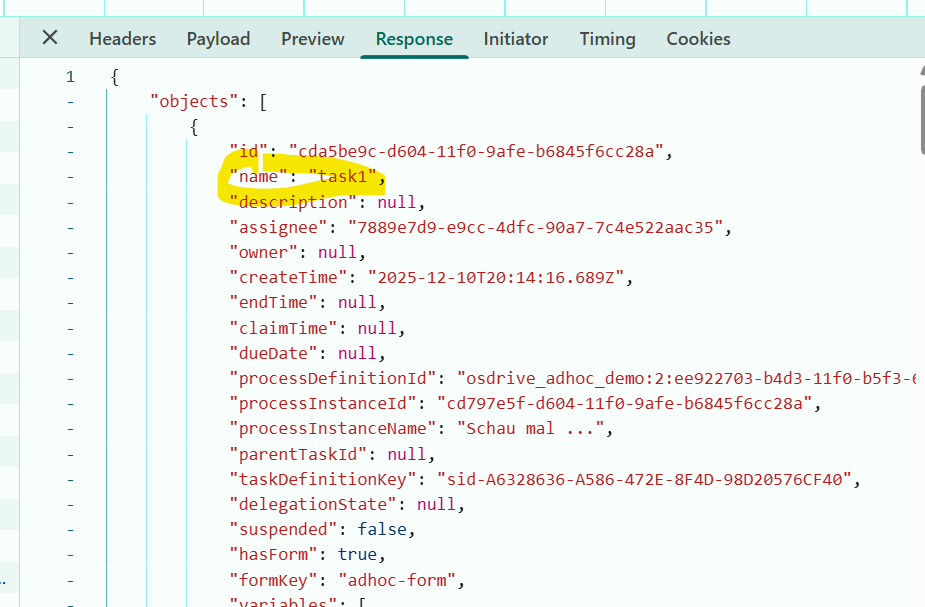Click the "dueDate" key

[274, 353]
